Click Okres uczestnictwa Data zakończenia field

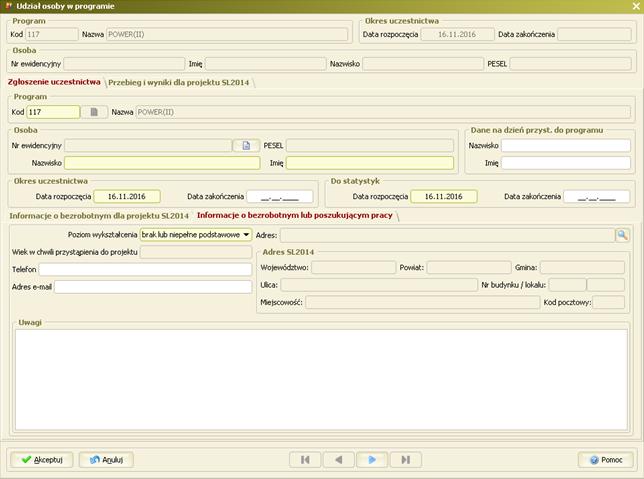tap(280, 196)
